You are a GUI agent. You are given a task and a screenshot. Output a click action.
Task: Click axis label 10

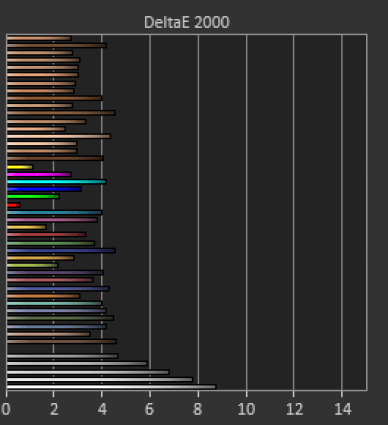pos(247,409)
